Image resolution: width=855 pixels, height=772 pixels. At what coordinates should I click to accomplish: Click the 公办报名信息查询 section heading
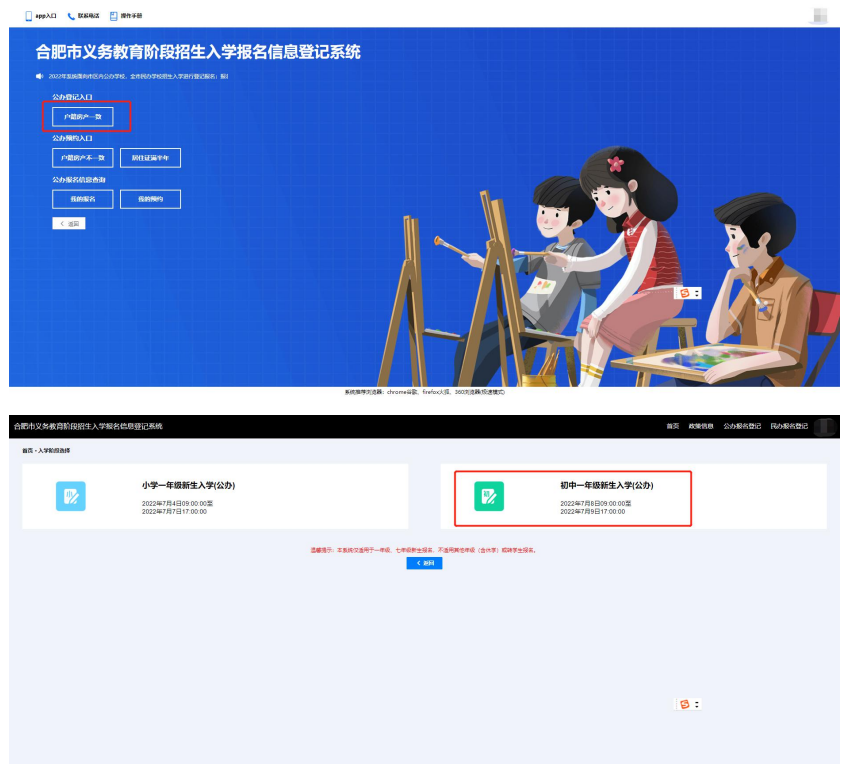pos(79,180)
